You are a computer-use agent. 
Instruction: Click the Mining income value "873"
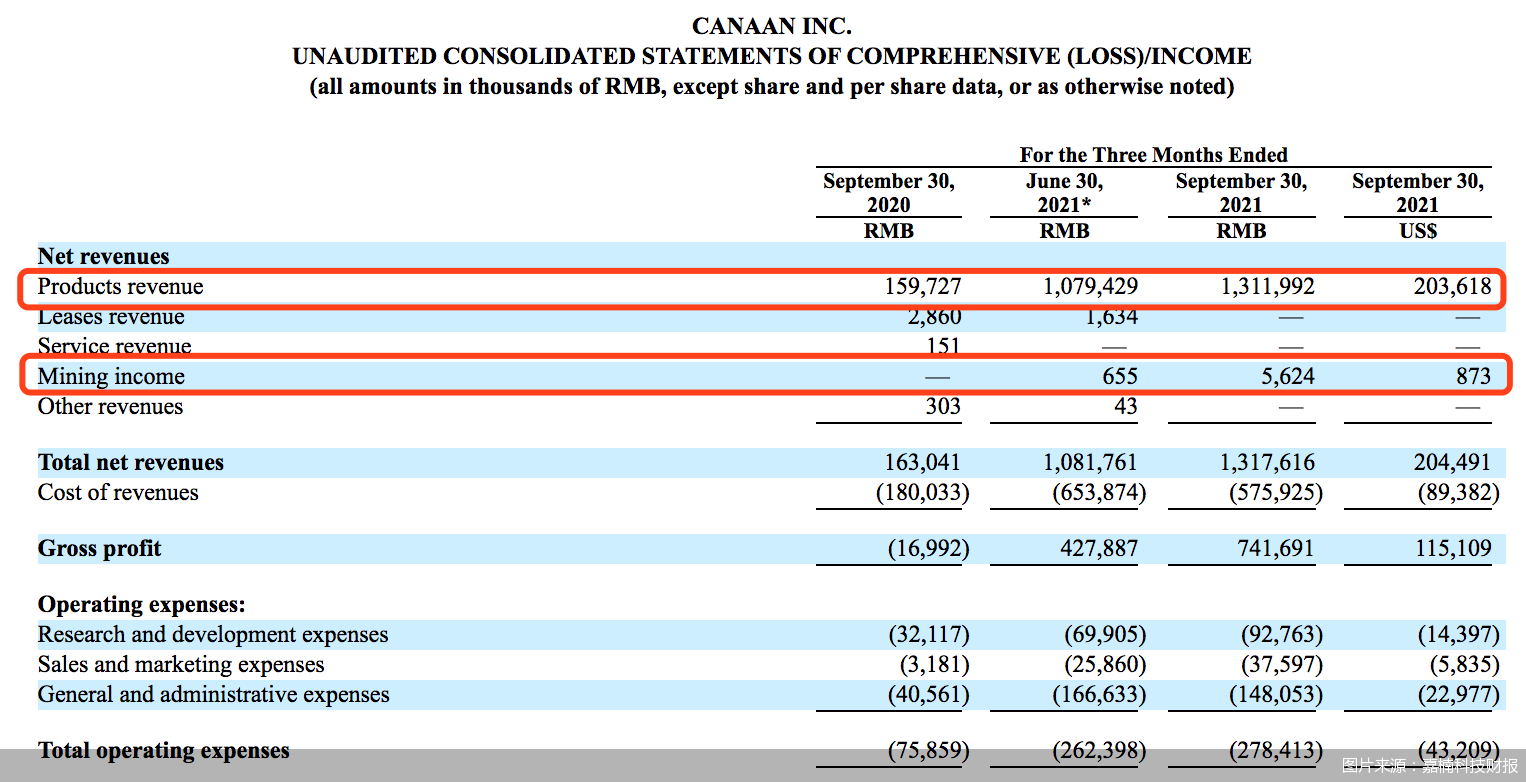1474,377
